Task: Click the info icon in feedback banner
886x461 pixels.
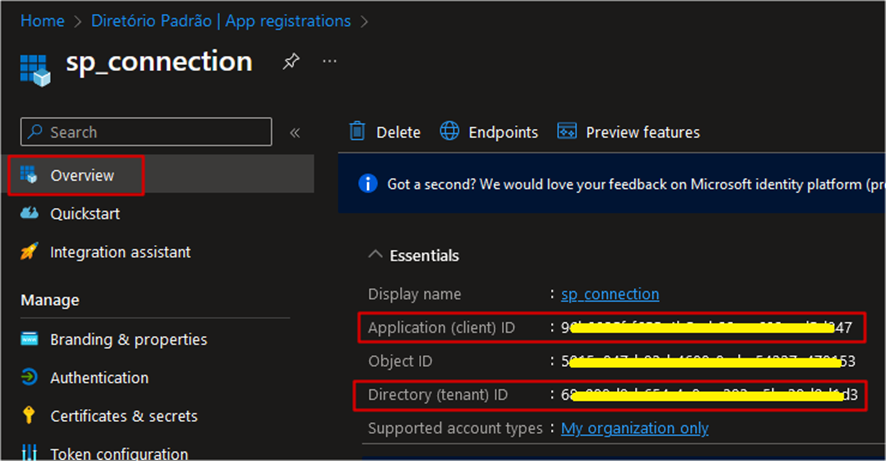Action: click(368, 184)
